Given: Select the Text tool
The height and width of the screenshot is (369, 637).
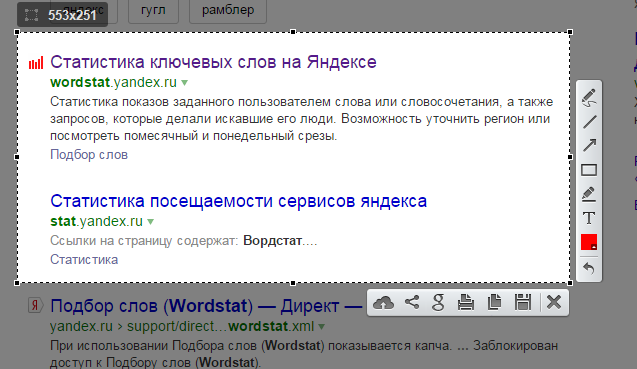Looking at the screenshot, I should point(589,218).
